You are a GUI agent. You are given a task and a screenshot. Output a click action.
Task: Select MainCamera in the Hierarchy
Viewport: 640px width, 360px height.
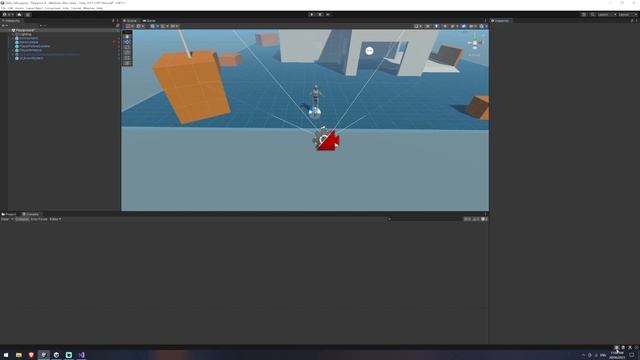(x=29, y=42)
